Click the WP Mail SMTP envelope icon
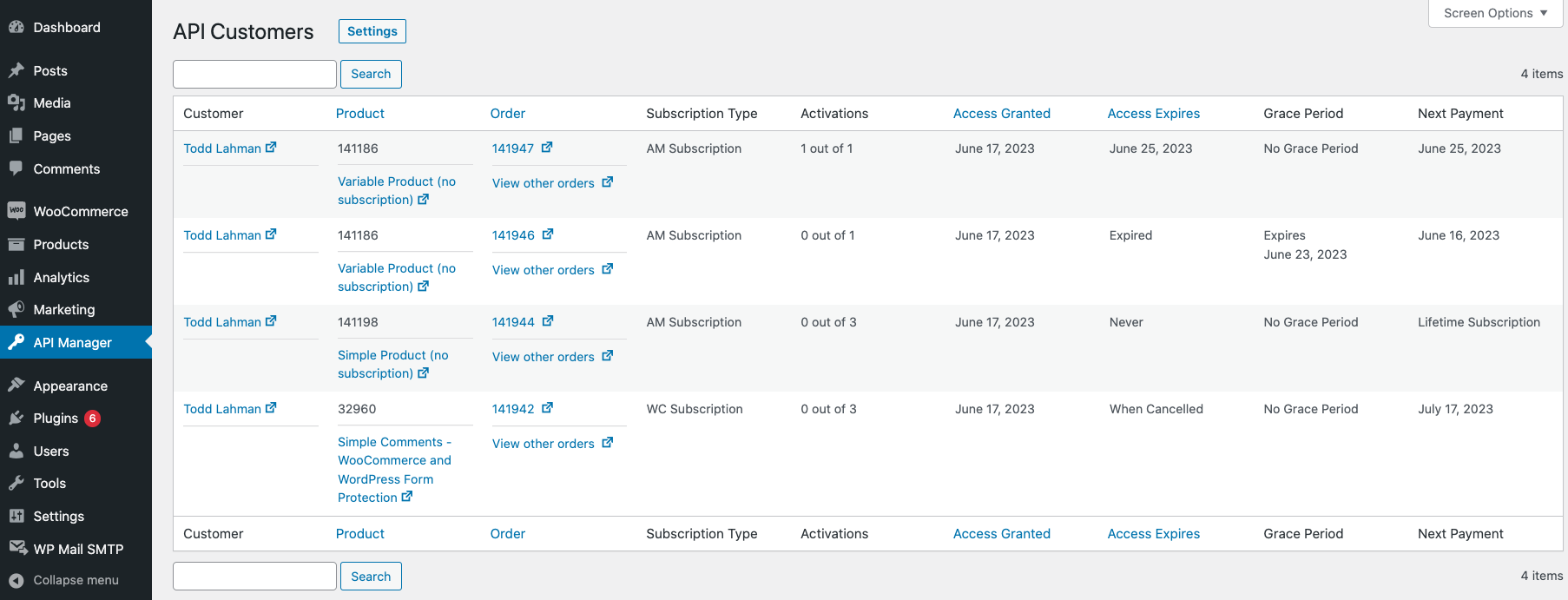1568x600 pixels. tap(16, 548)
